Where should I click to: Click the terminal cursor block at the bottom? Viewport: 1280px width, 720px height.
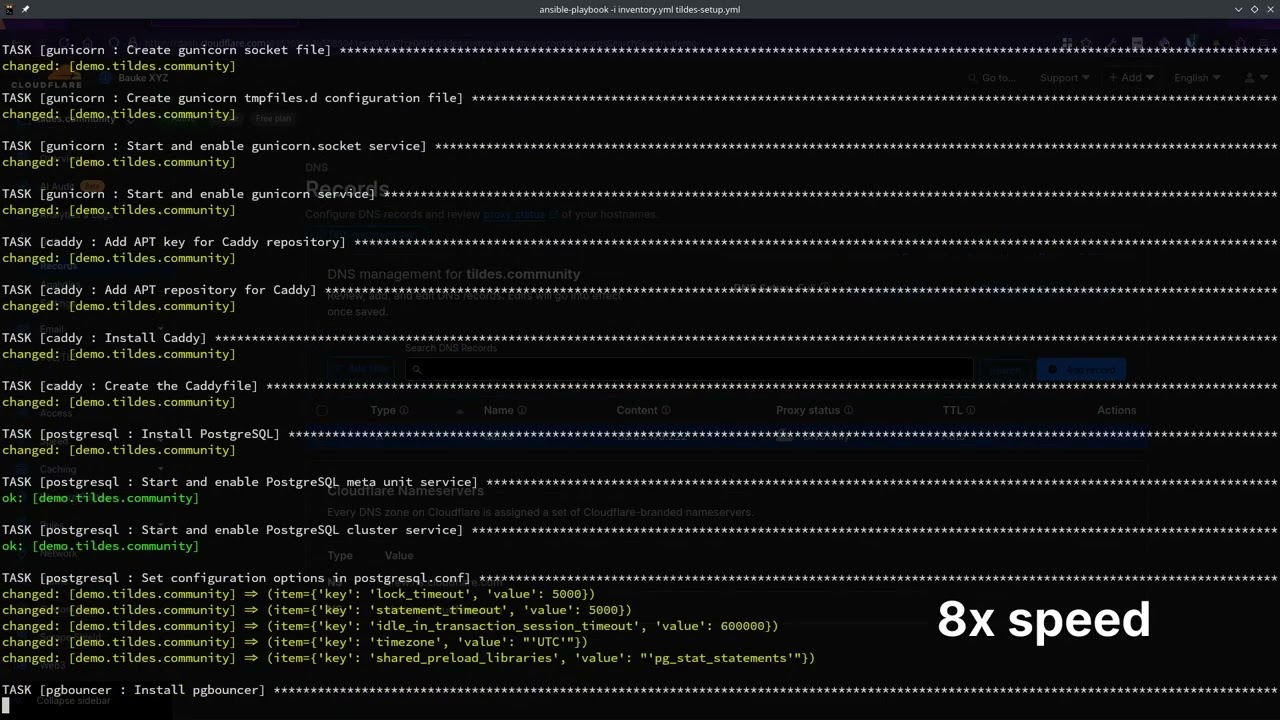[5, 706]
